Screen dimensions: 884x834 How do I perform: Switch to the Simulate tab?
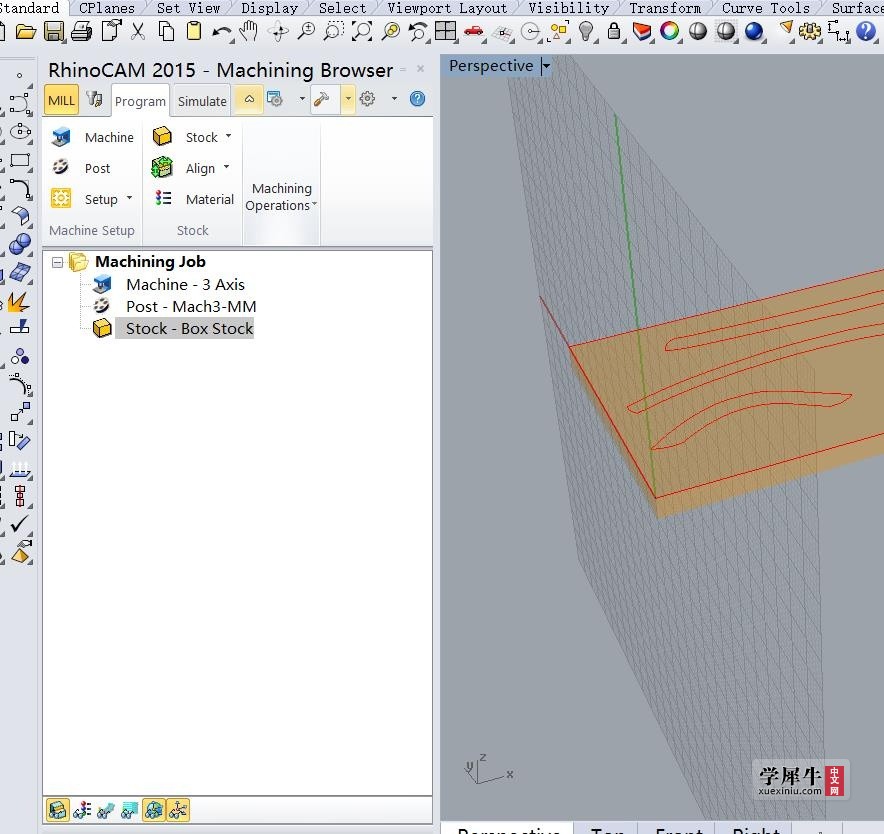202,101
